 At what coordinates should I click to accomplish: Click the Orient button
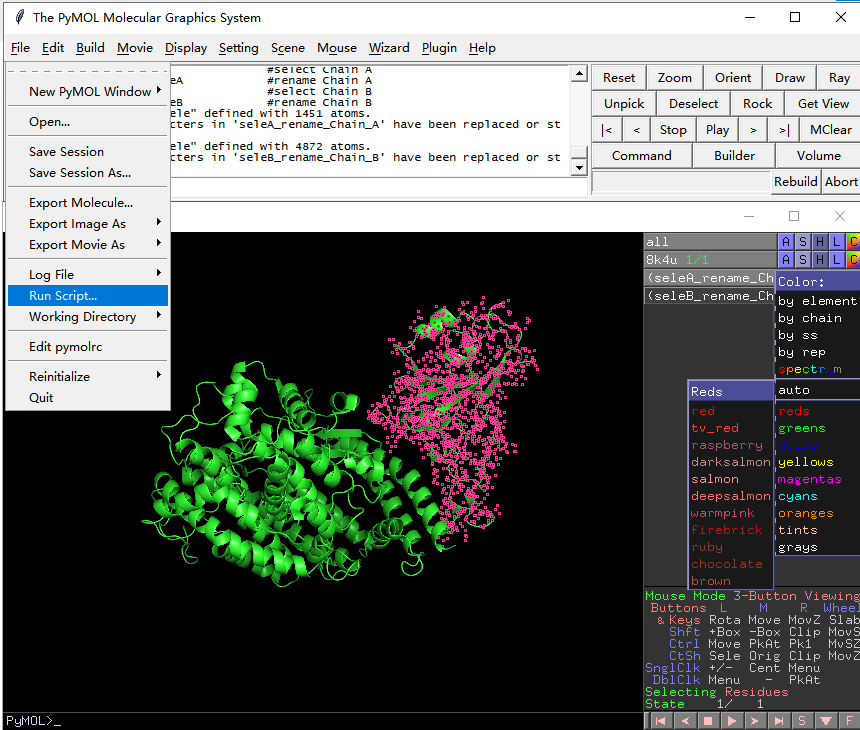(733, 78)
